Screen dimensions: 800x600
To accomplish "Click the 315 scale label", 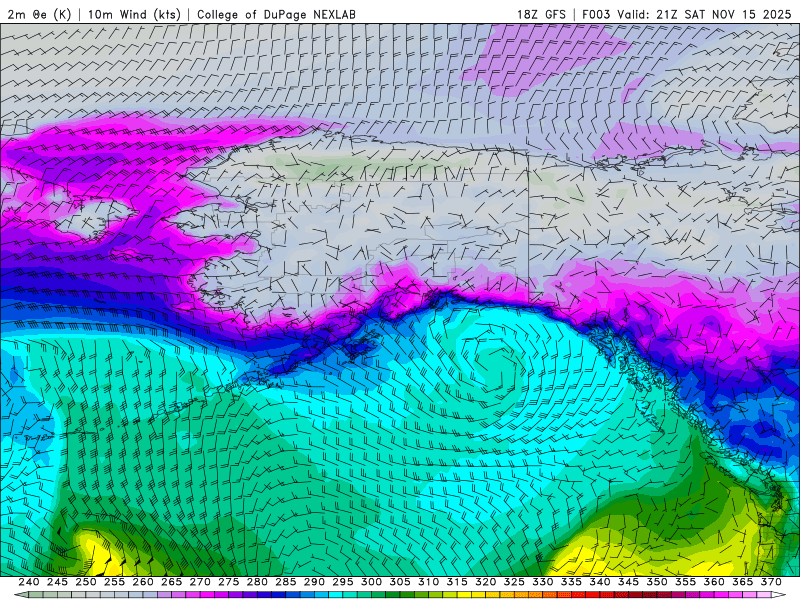I will (457, 582).
